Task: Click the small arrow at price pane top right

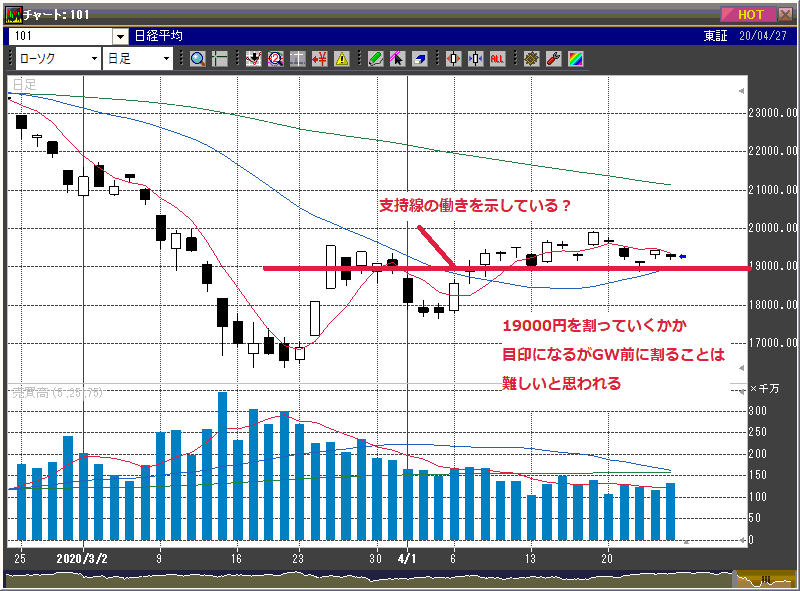Action: [x=741, y=91]
